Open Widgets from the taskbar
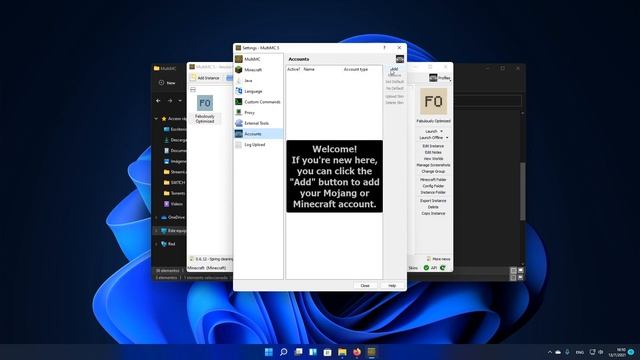This screenshot has height=360, width=640. 313,352
